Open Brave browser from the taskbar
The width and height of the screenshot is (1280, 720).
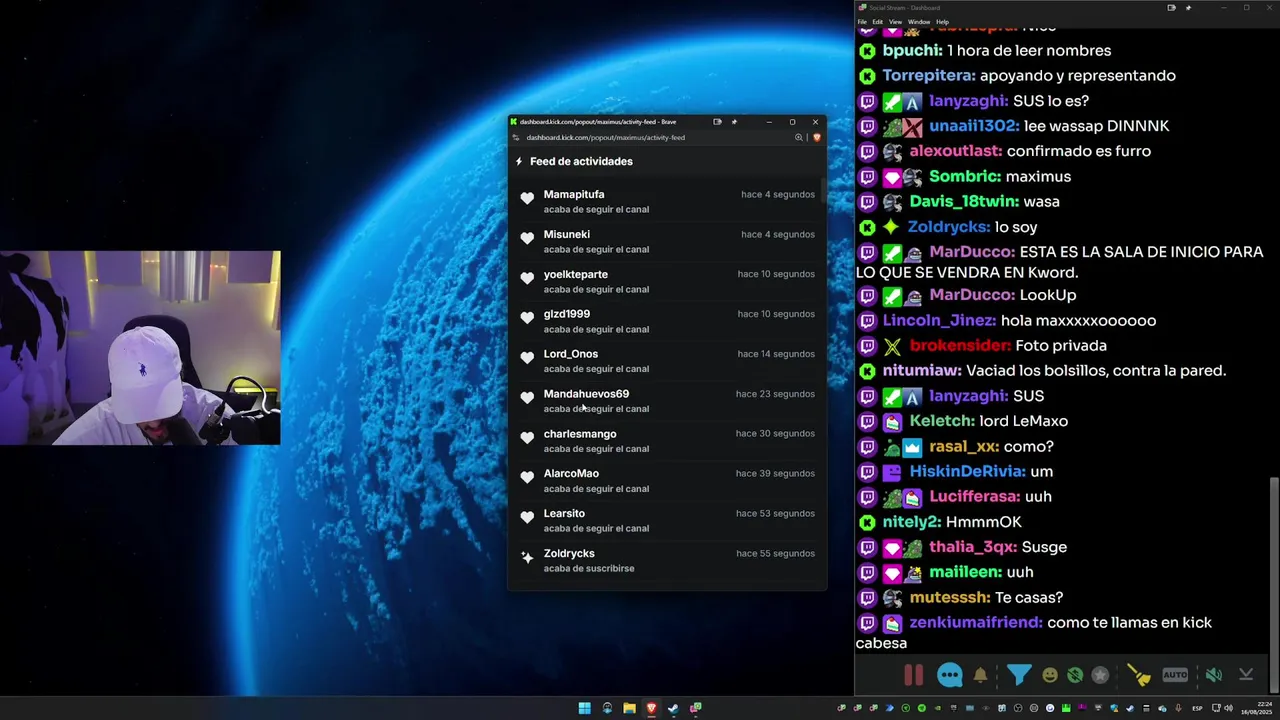pyautogui.click(x=651, y=708)
